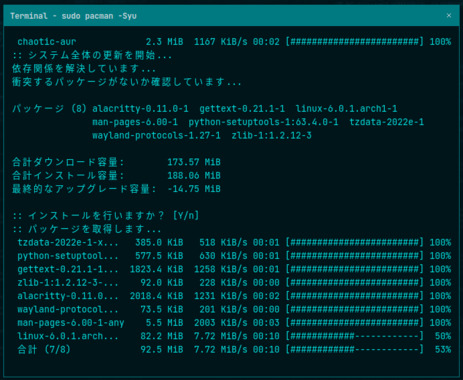Click the tzdata row progress bar

355,242
